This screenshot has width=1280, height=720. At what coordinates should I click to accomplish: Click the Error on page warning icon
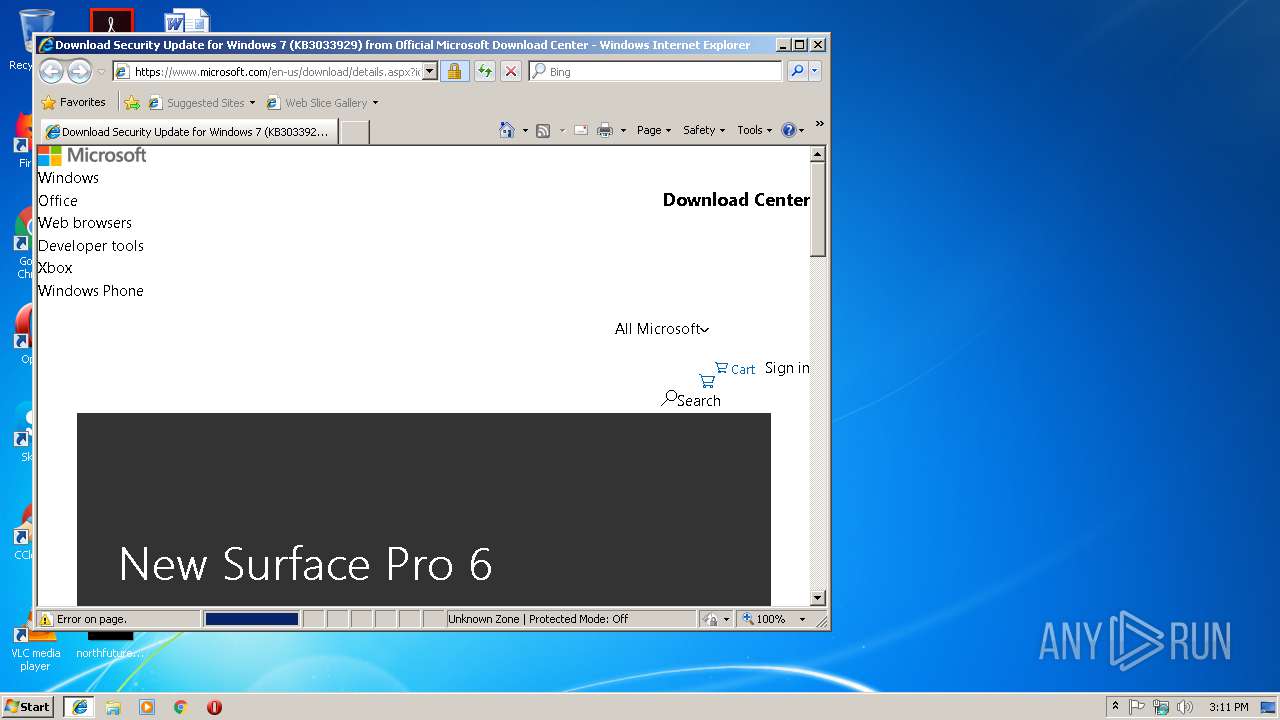coord(45,619)
